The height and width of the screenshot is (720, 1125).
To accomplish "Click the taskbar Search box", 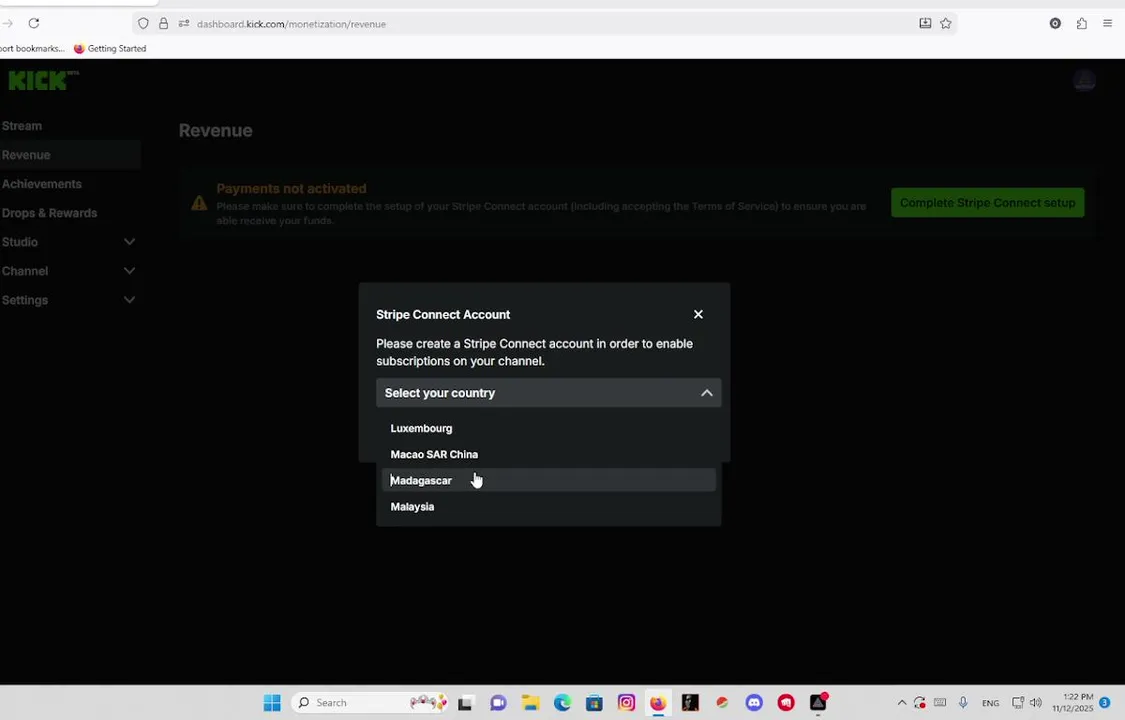I will point(369,703).
